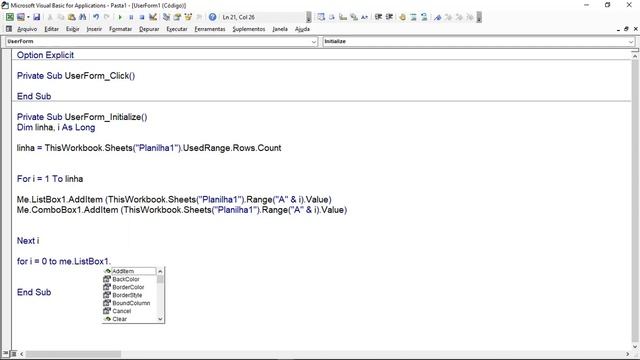Click the Break (pause) icon
This screenshot has width=640, height=360.
(131, 17)
